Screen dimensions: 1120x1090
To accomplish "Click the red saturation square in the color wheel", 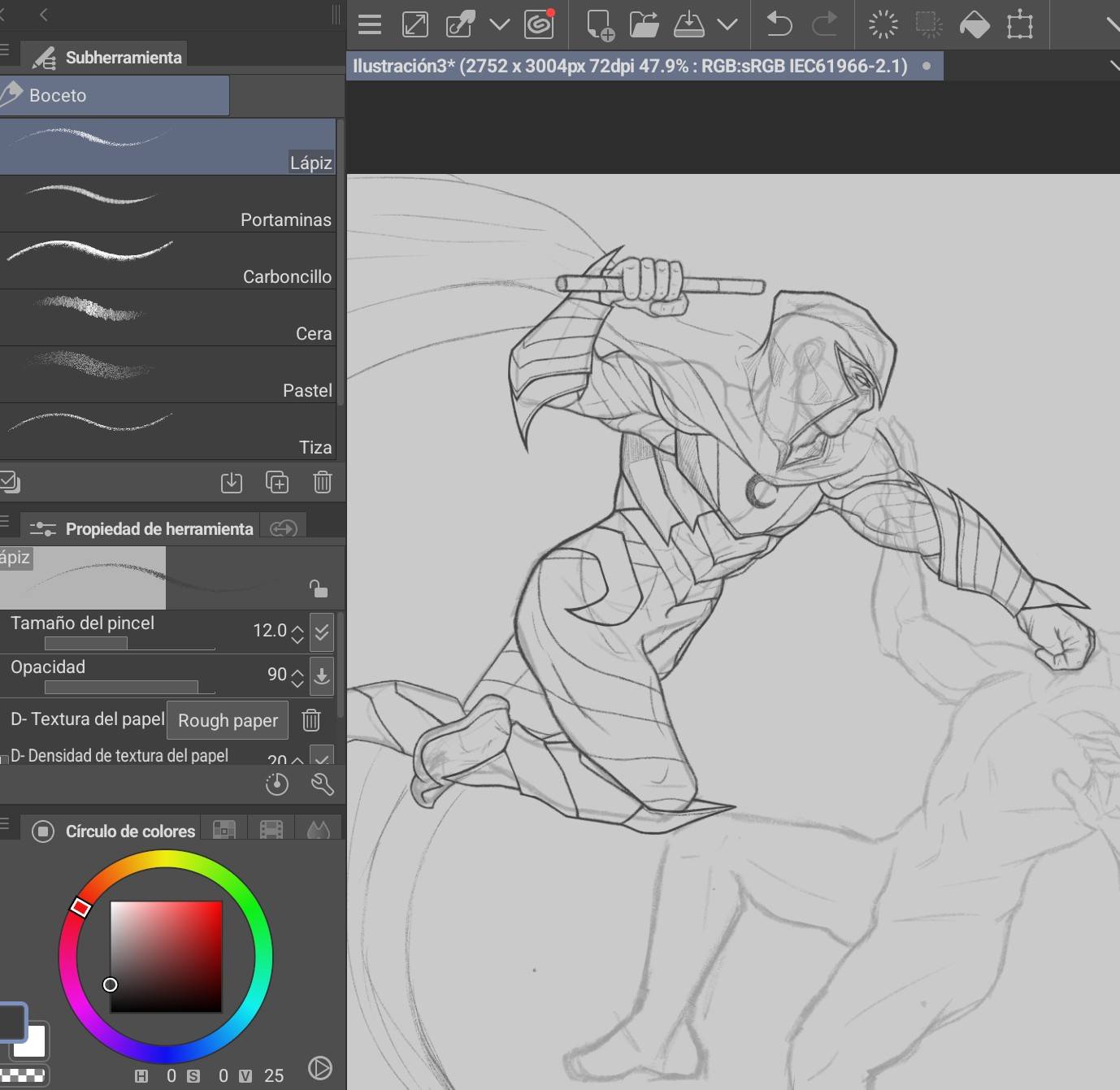I will 166,957.
